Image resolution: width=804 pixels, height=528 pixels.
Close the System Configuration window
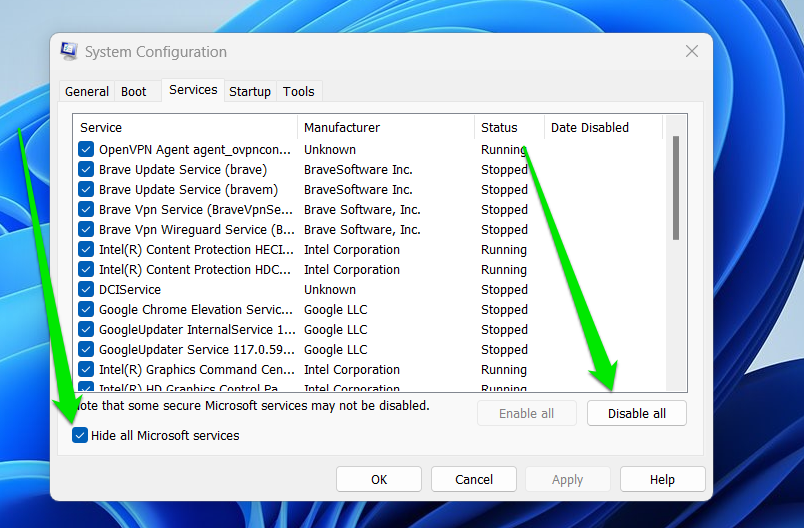click(691, 51)
